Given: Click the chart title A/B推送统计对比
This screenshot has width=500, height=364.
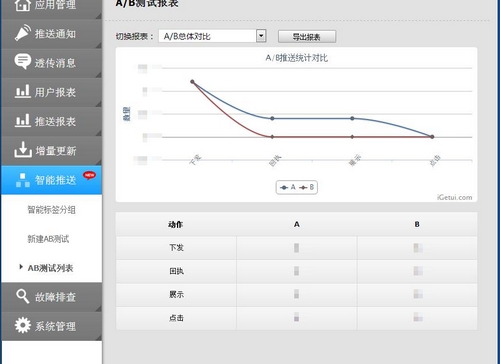Looking at the screenshot, I should pos(296,58).
